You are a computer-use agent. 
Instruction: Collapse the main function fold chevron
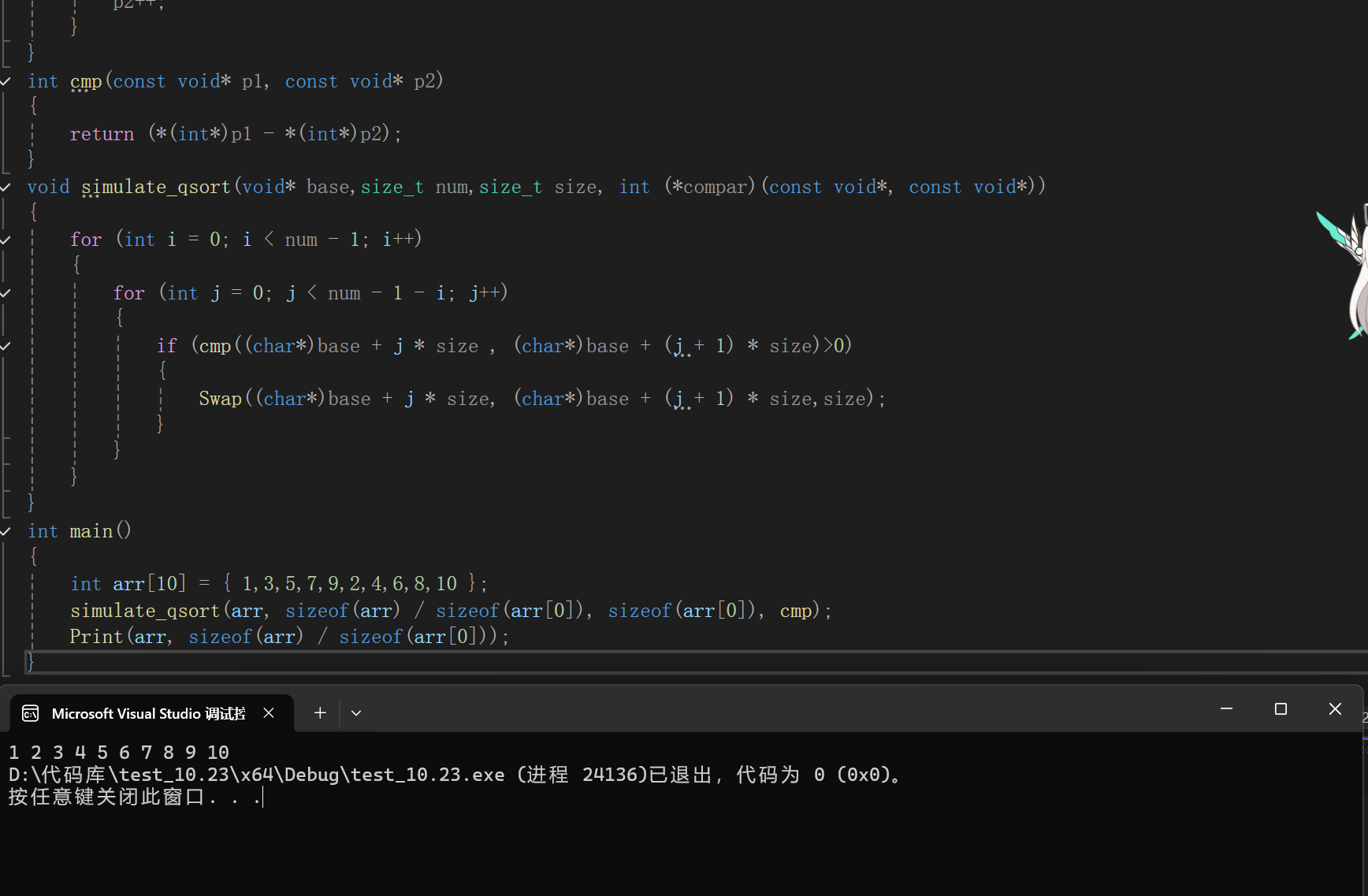pyautogui.click(x=6, y=531)
